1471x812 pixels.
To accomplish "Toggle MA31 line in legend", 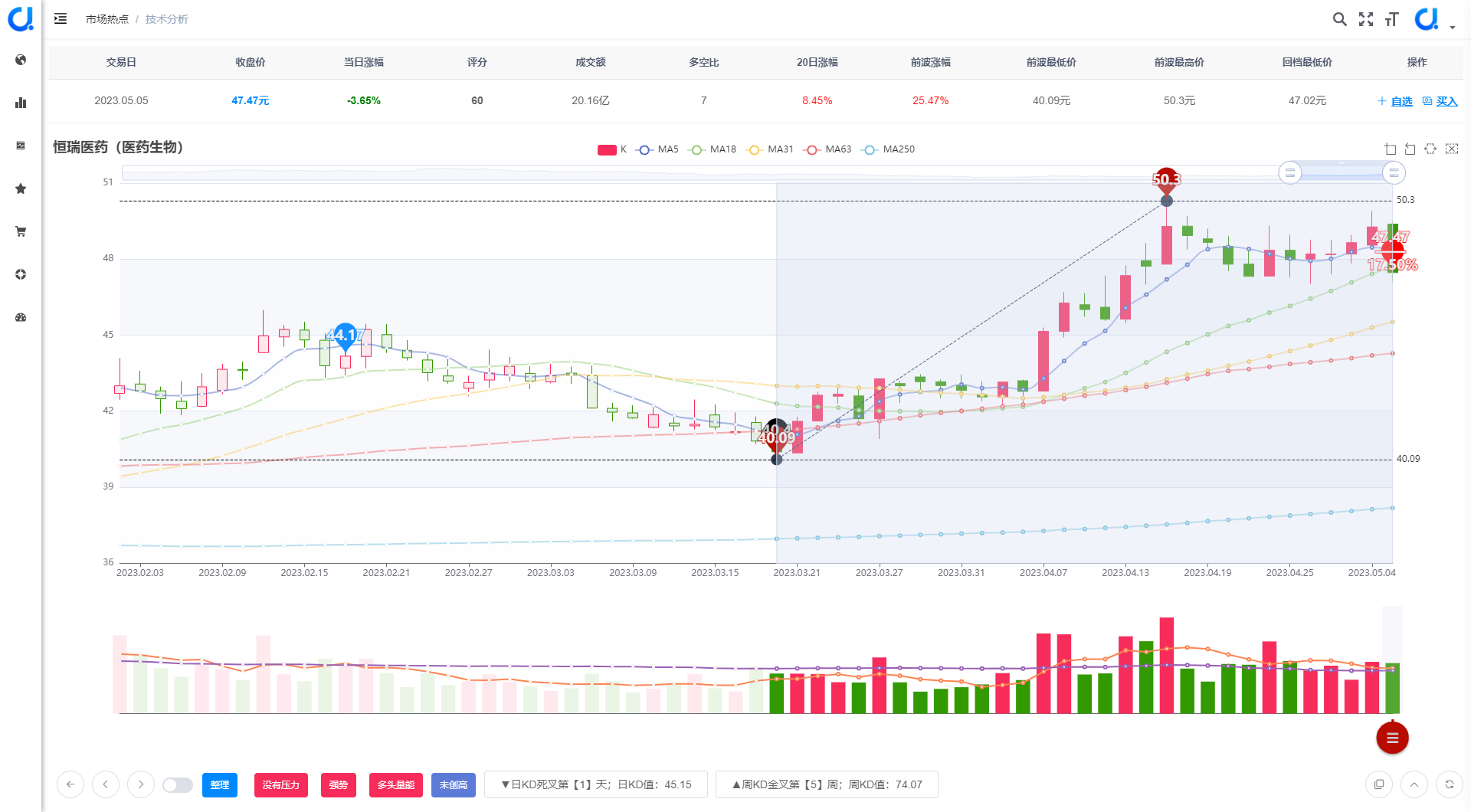I will (770, 149).
